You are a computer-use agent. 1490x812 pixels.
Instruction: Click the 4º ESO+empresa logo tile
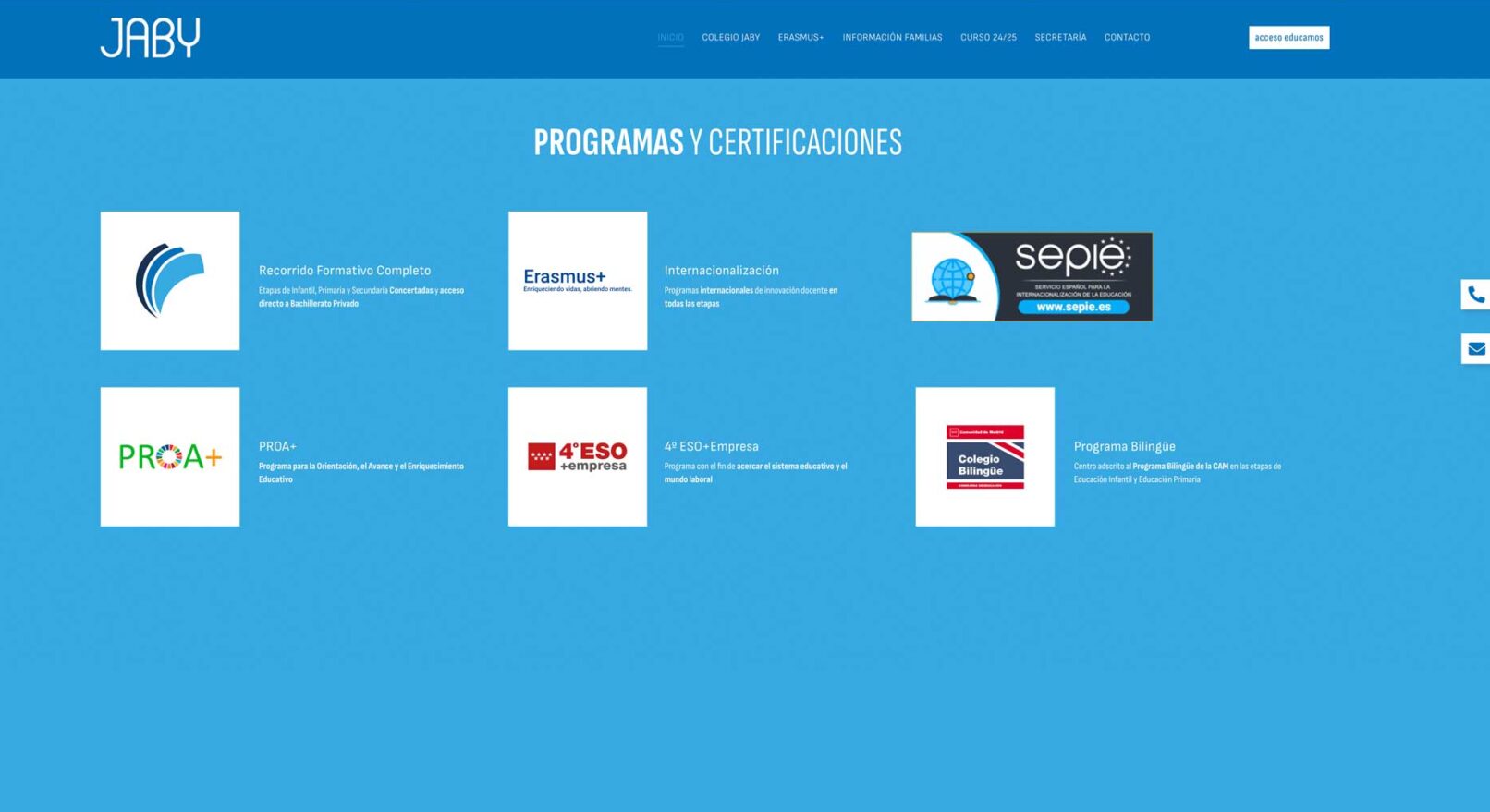point(578,456)
